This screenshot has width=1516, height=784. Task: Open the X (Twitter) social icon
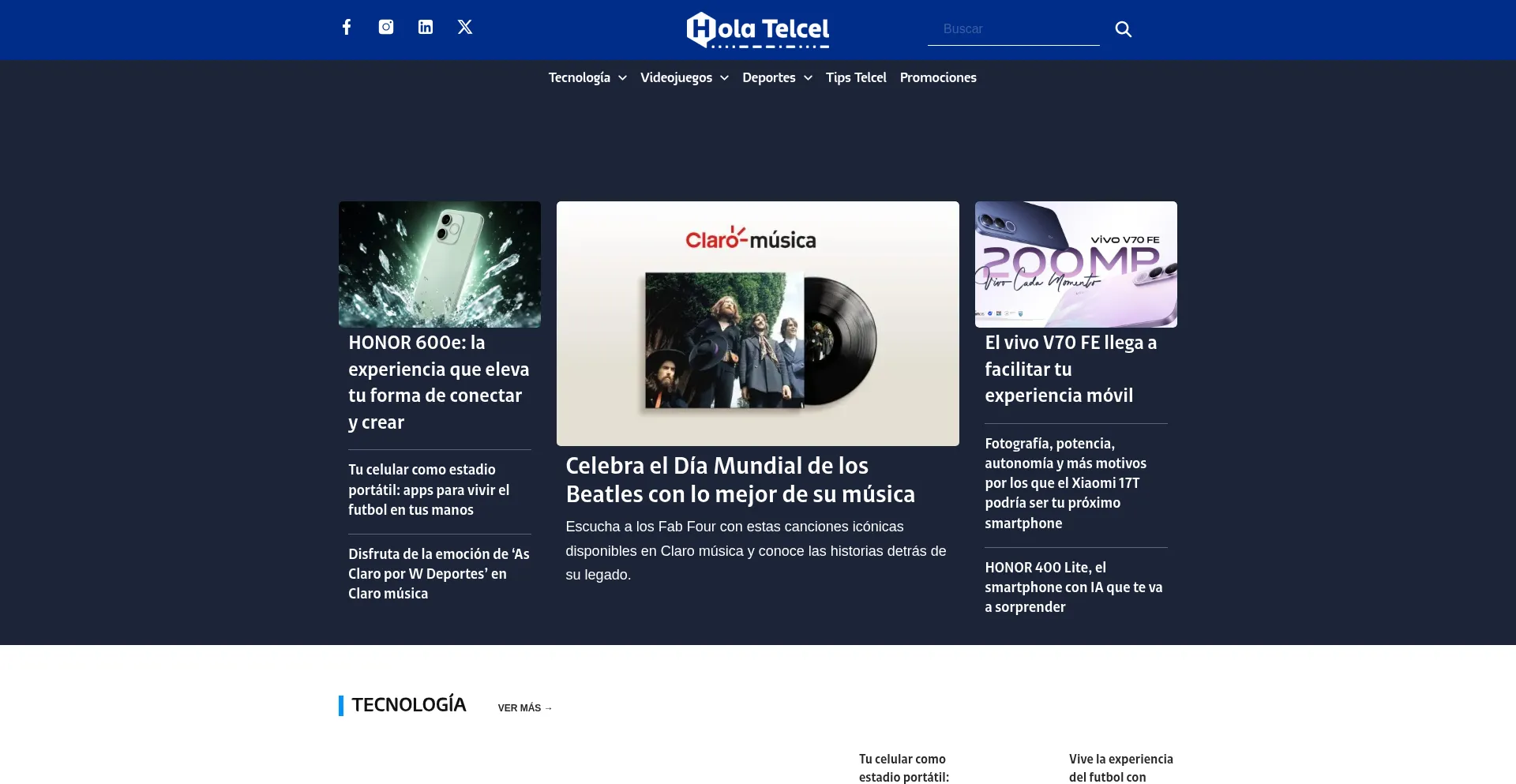[465, 27]
